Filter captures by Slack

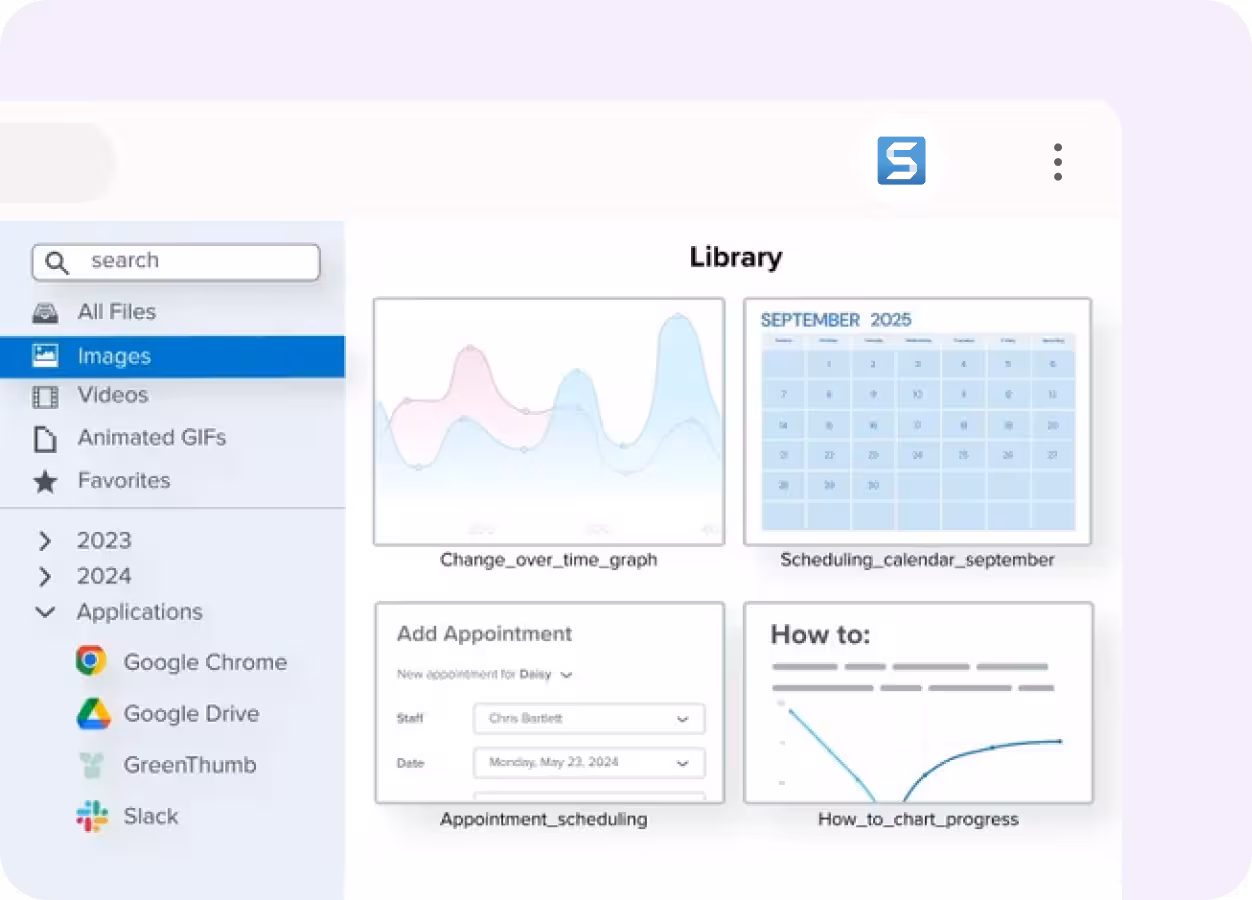[x=151, y=816]
